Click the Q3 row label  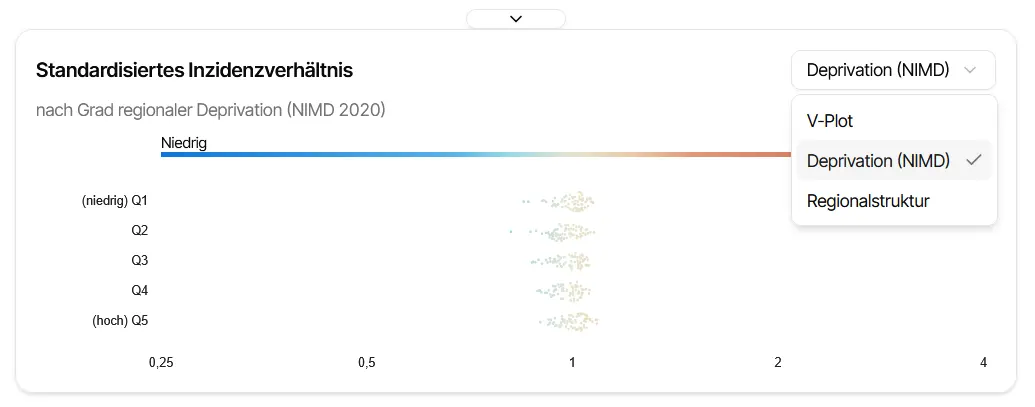coord(140,261)
